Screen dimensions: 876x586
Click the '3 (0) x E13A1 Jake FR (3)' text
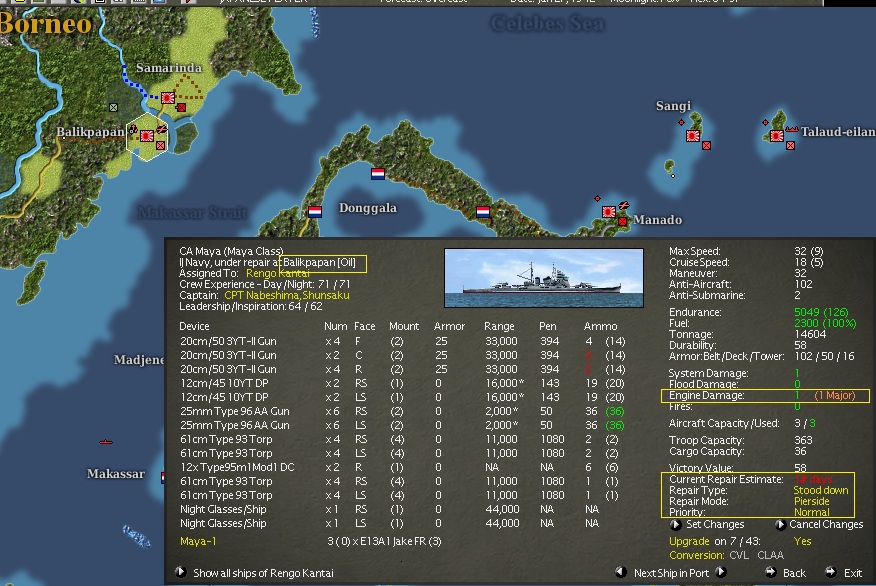point(384,541)
